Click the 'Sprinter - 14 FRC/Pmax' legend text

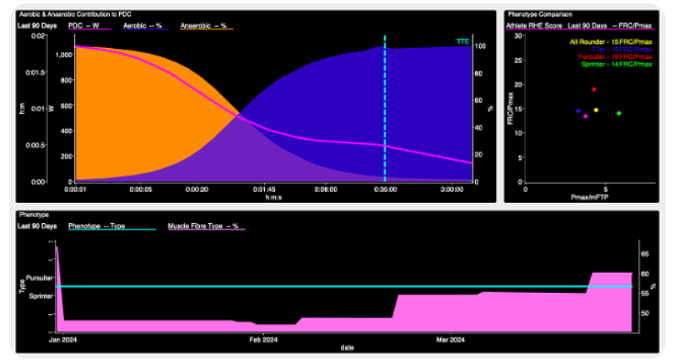tap(616, 64)
